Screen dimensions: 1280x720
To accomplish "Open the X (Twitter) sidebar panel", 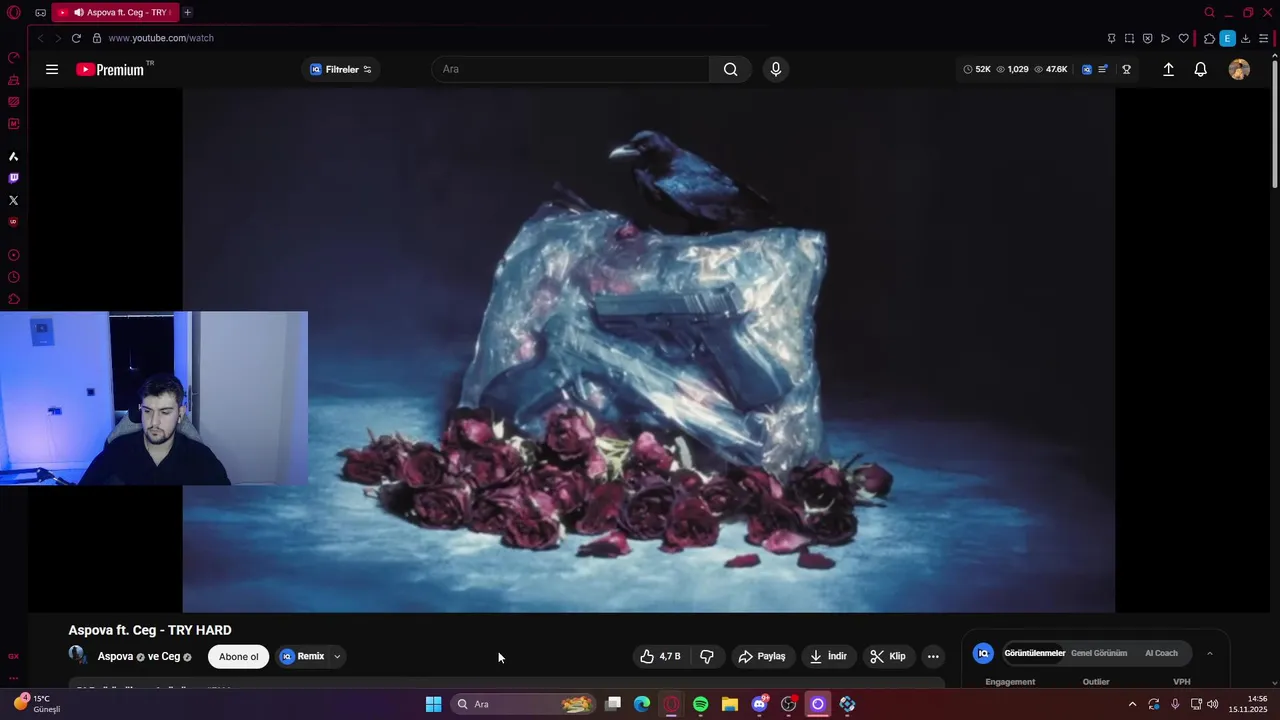I will [13, 200].
